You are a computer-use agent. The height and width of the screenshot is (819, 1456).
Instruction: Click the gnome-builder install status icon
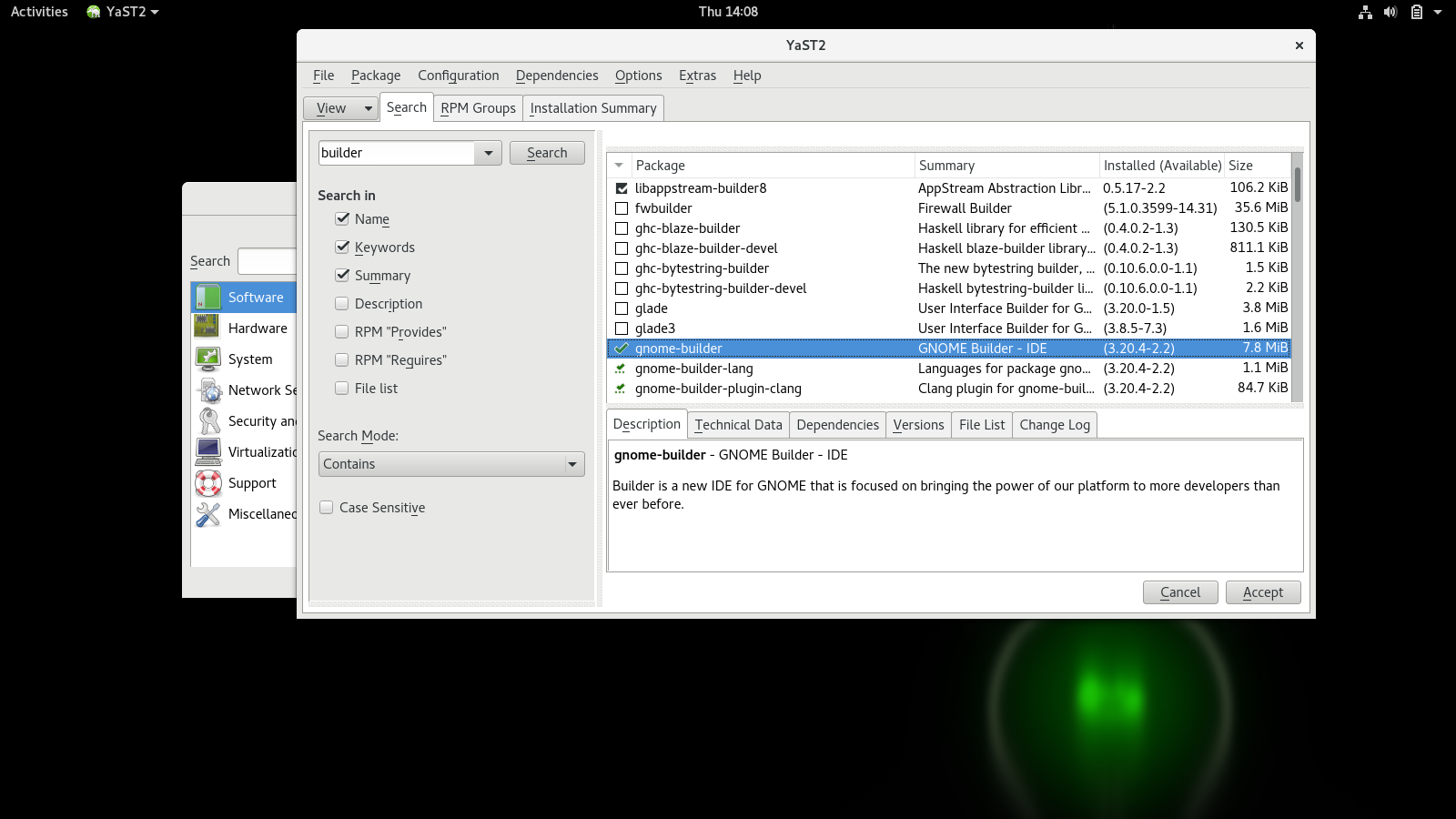[622, 349]
